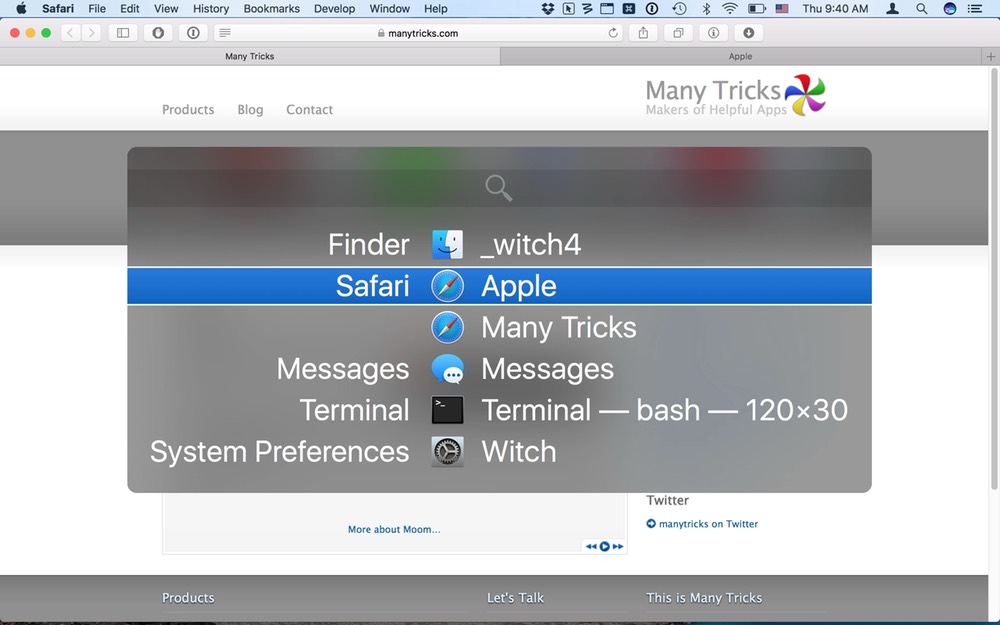Open the Bookmarks menu
The width and height of the screenshot is (1000, 625).
click(272, 9)
